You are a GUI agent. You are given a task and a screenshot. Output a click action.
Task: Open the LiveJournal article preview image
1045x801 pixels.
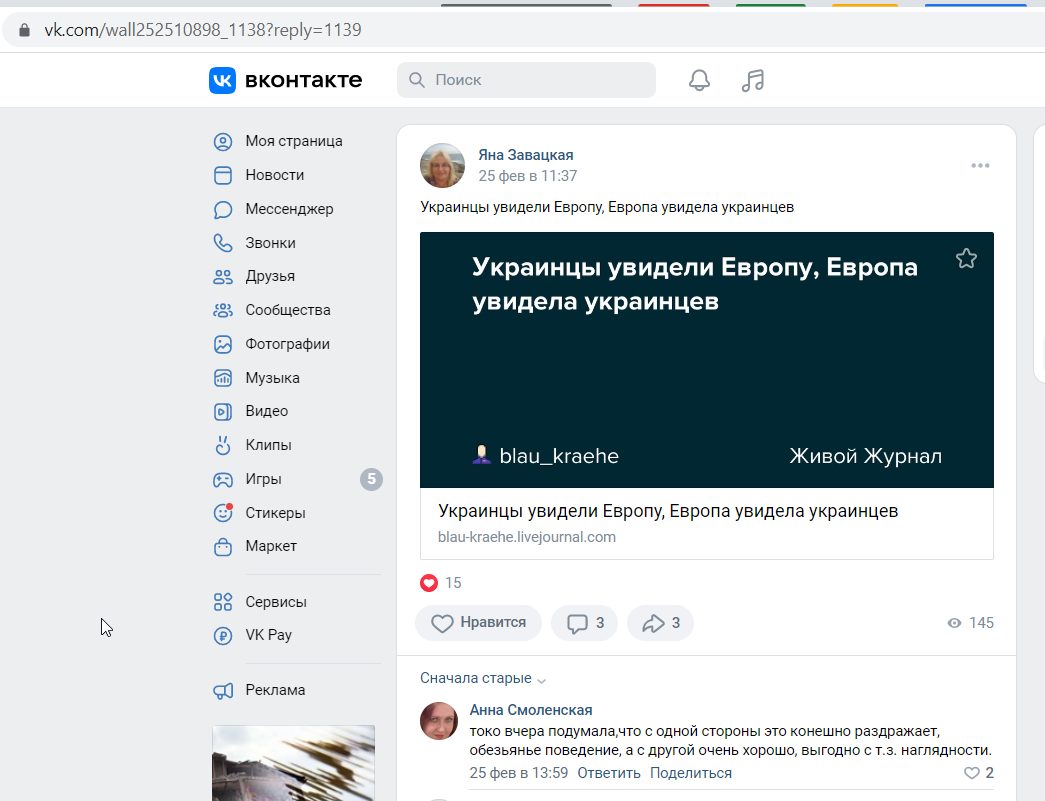tap(706, 360)
